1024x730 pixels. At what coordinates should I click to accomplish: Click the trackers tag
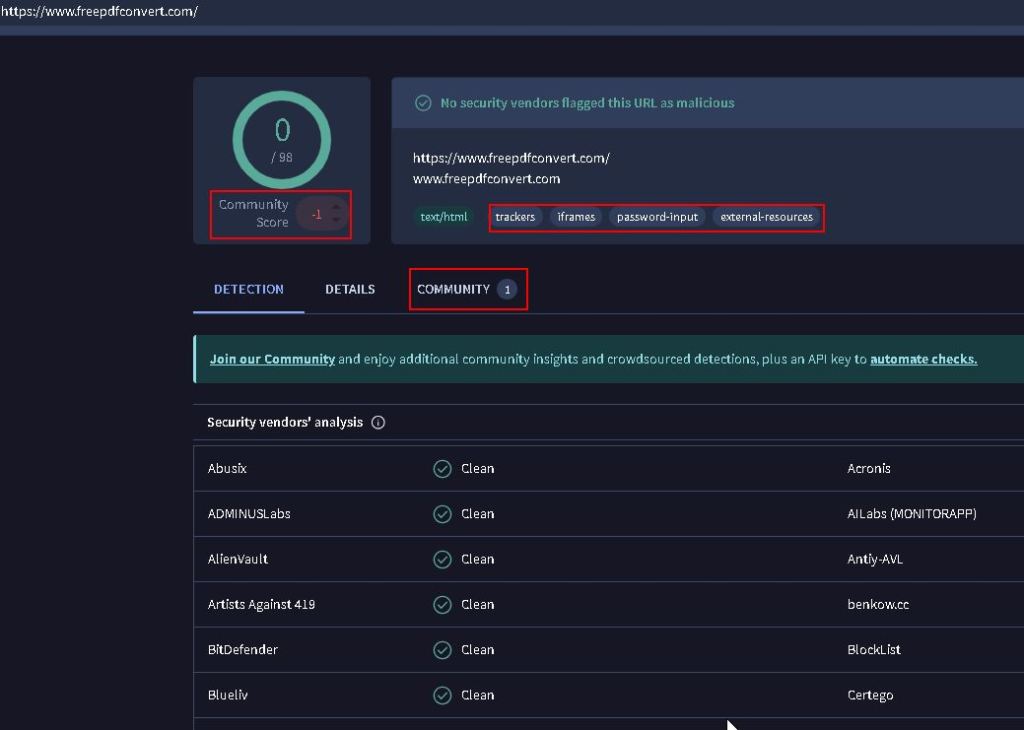[x=515, y=217]
